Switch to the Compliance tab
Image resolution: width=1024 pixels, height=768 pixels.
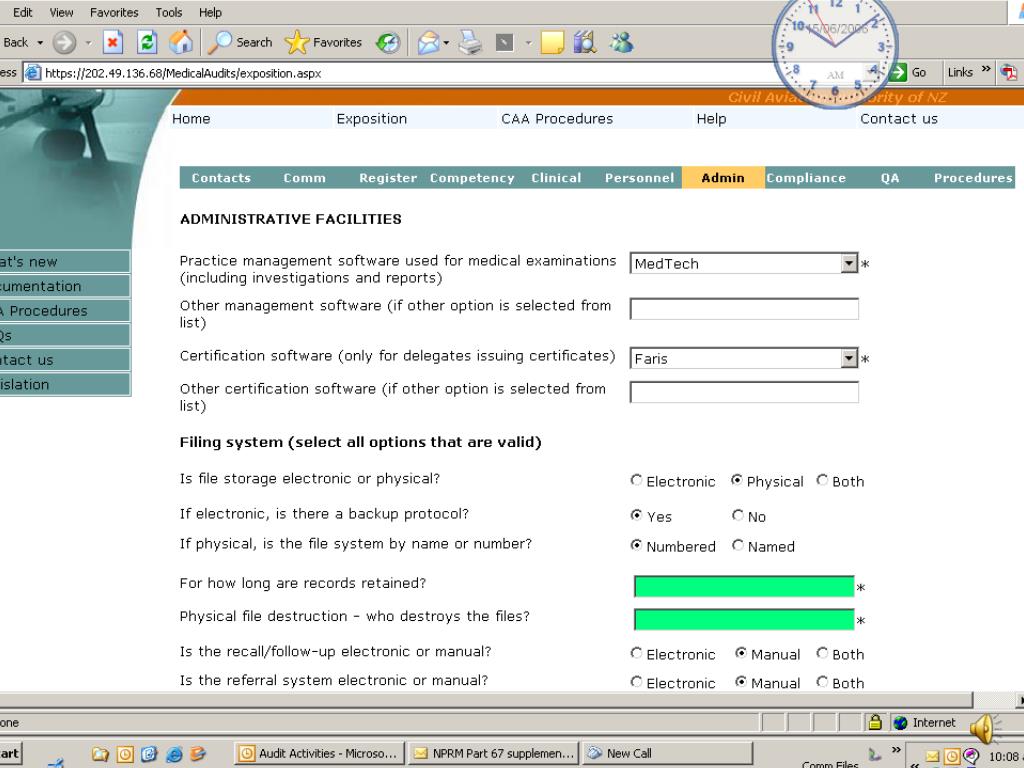tap(806, 178)
